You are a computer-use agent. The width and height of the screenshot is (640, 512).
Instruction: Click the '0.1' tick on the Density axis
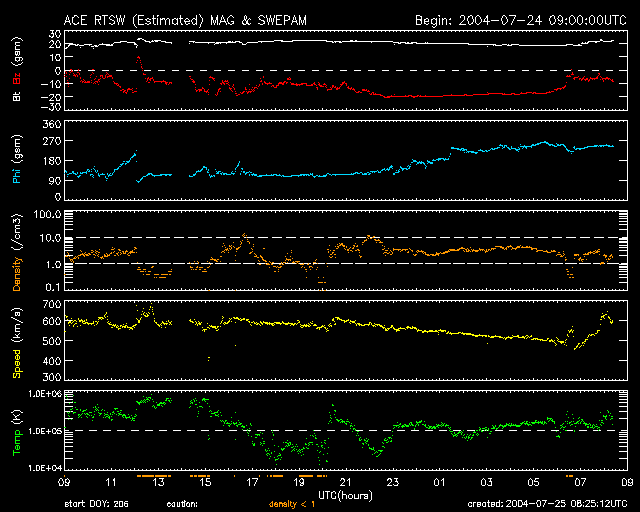pyautogui.click(x=53, y=287)
